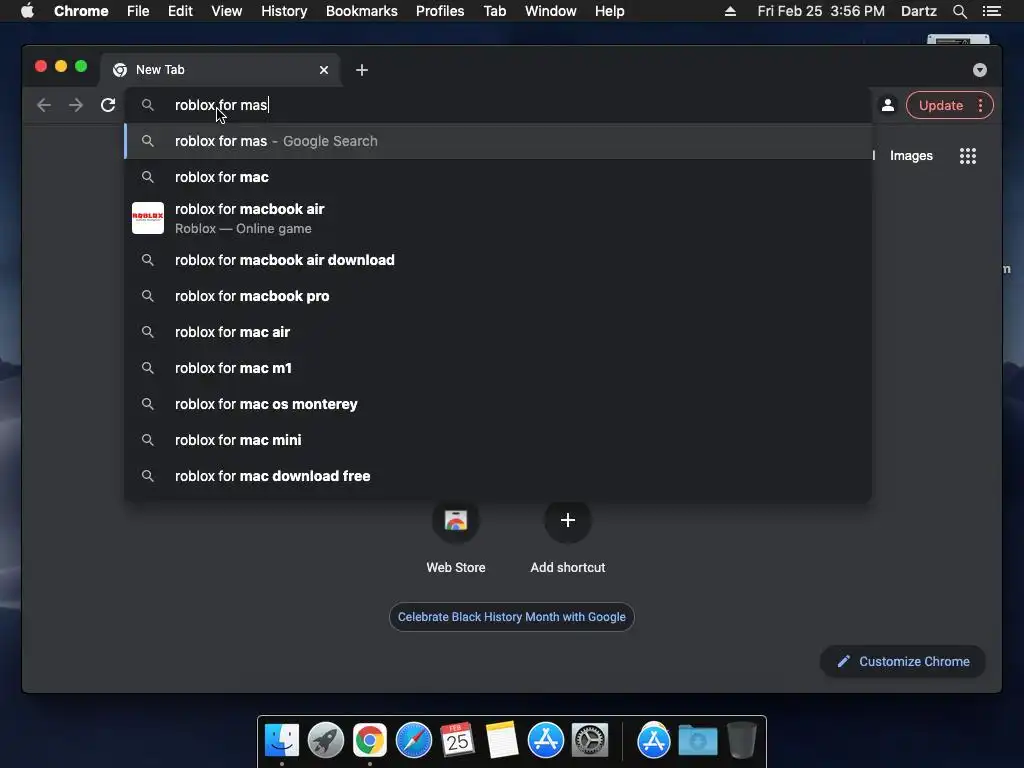Open the Chrome three-dot menu
Screen dimensions: 1024x768
coord(980,105)
